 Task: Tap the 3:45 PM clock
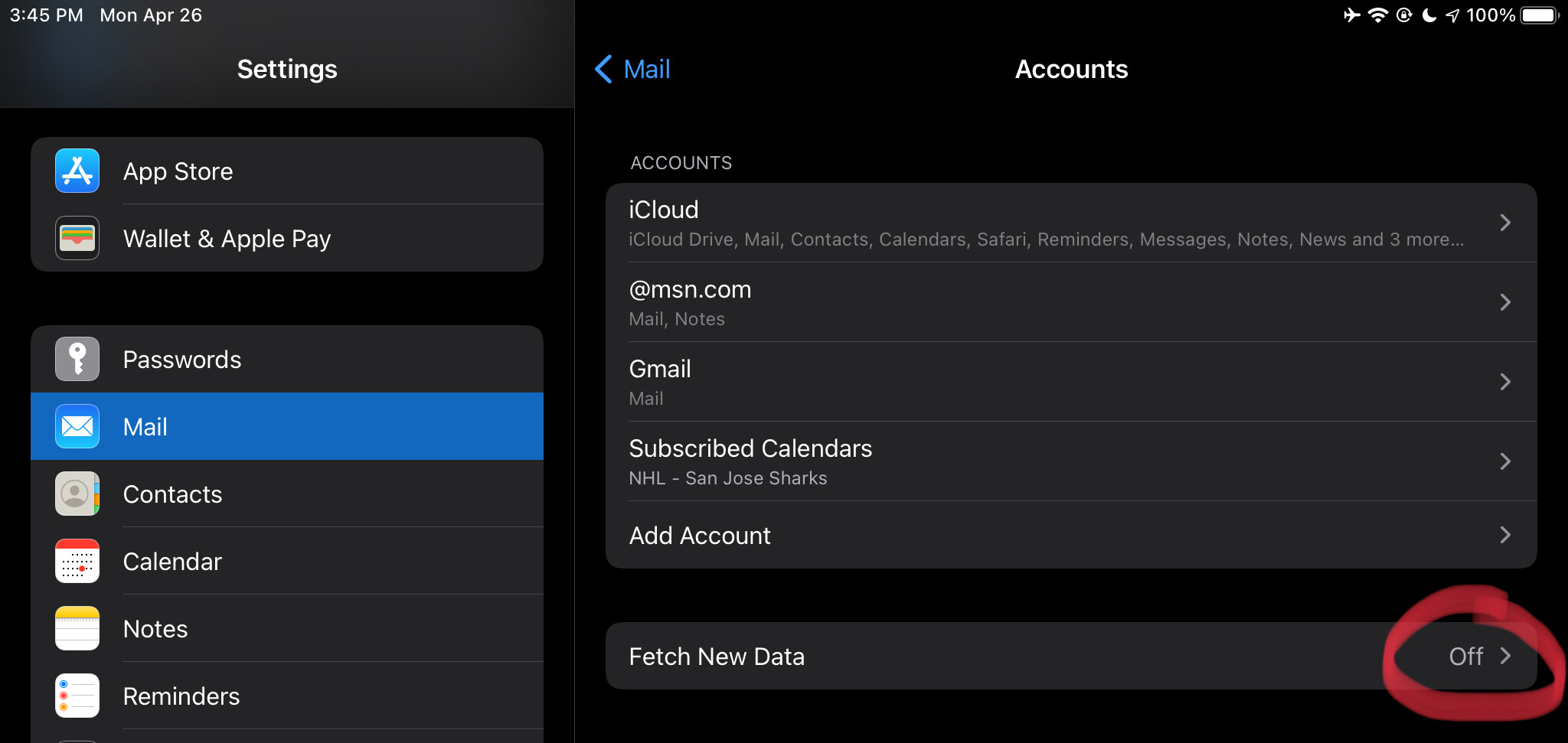click(x=47, y=15)
